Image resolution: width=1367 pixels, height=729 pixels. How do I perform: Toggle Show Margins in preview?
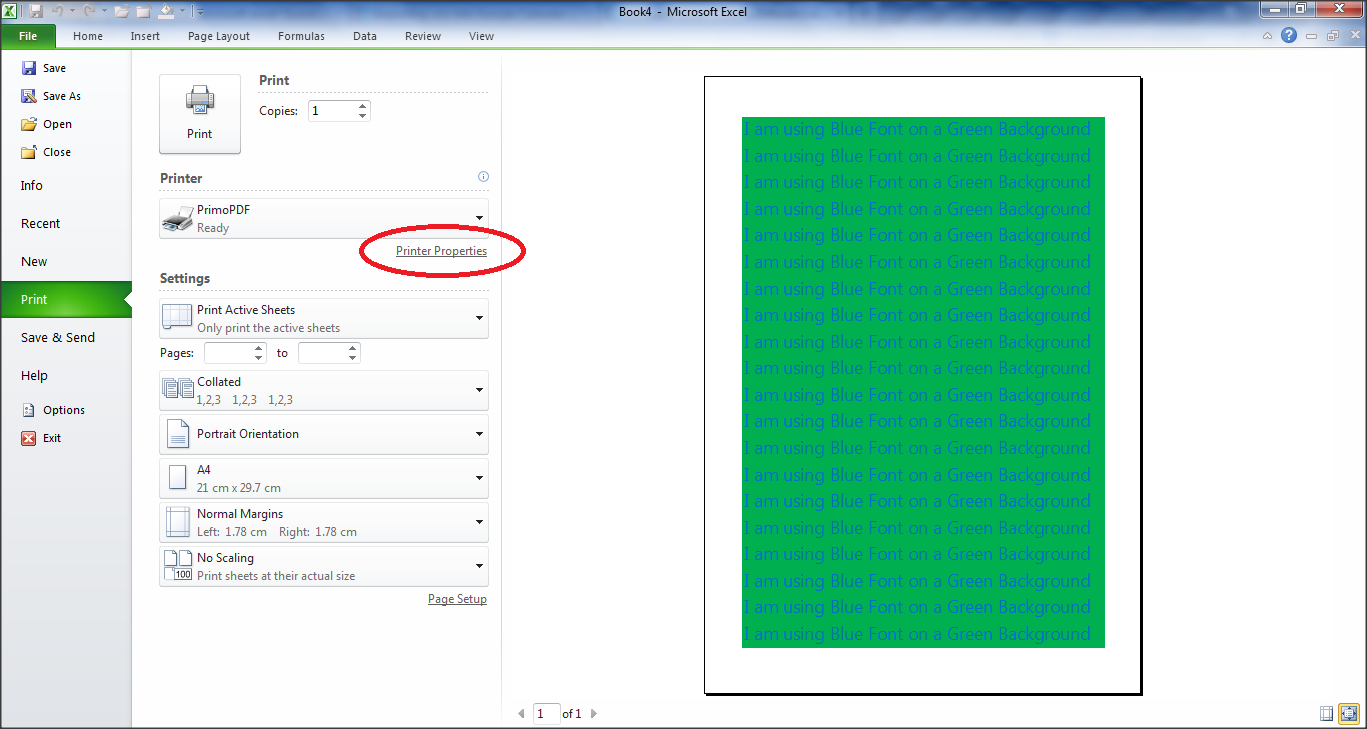[1327, 713]
